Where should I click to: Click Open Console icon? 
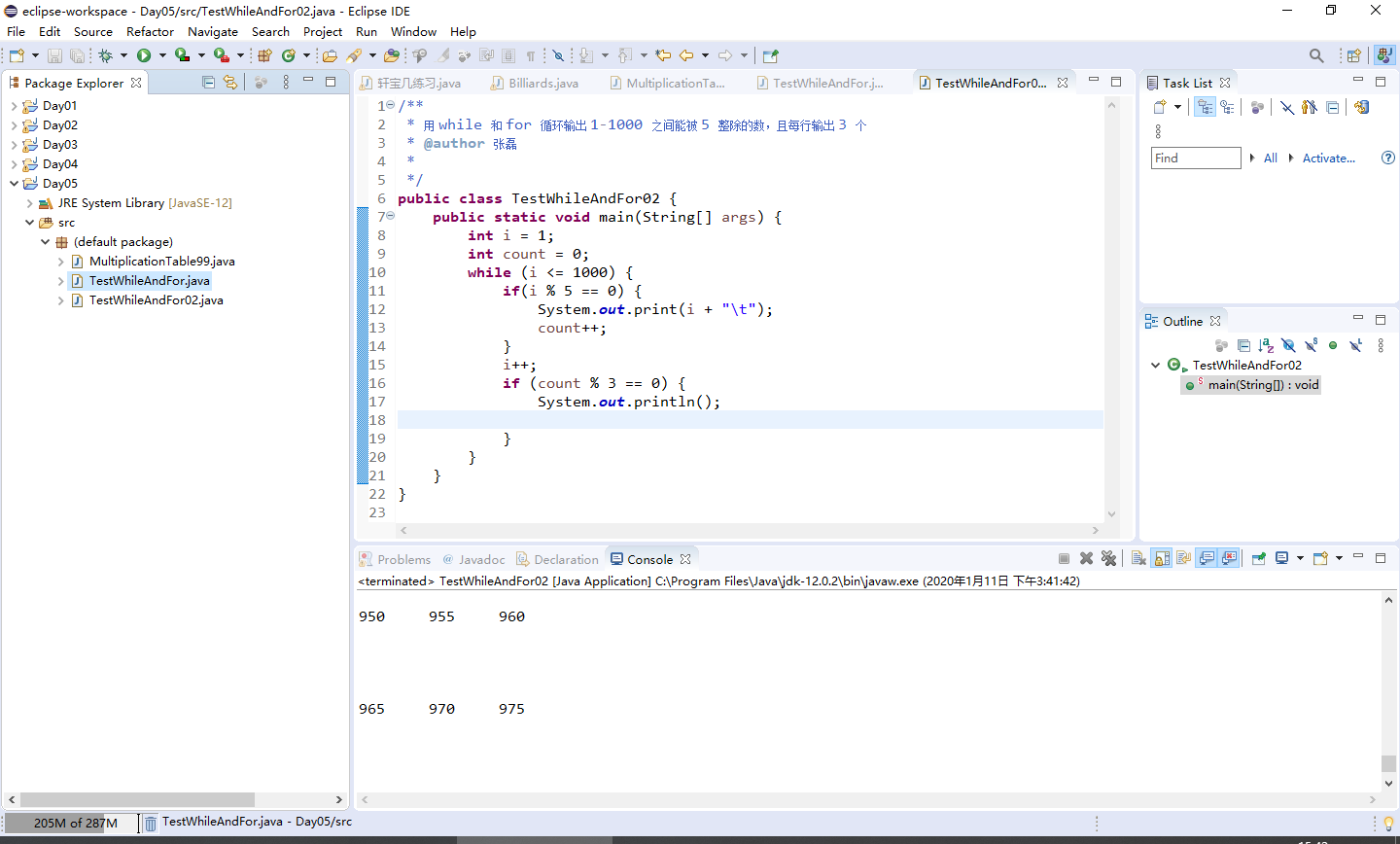pos(1320,558)
